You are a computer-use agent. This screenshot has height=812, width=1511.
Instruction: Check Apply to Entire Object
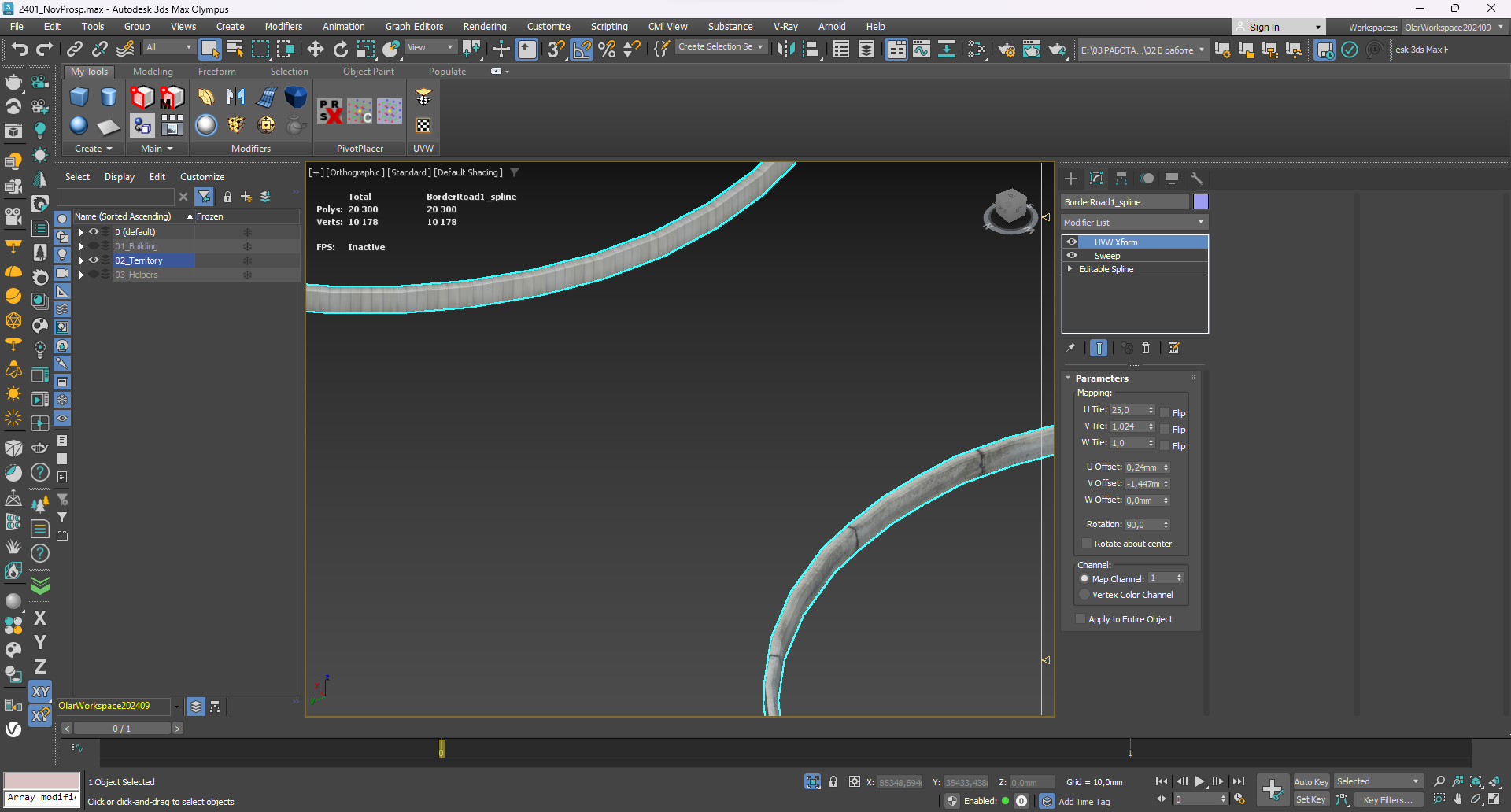(1081, 618)
